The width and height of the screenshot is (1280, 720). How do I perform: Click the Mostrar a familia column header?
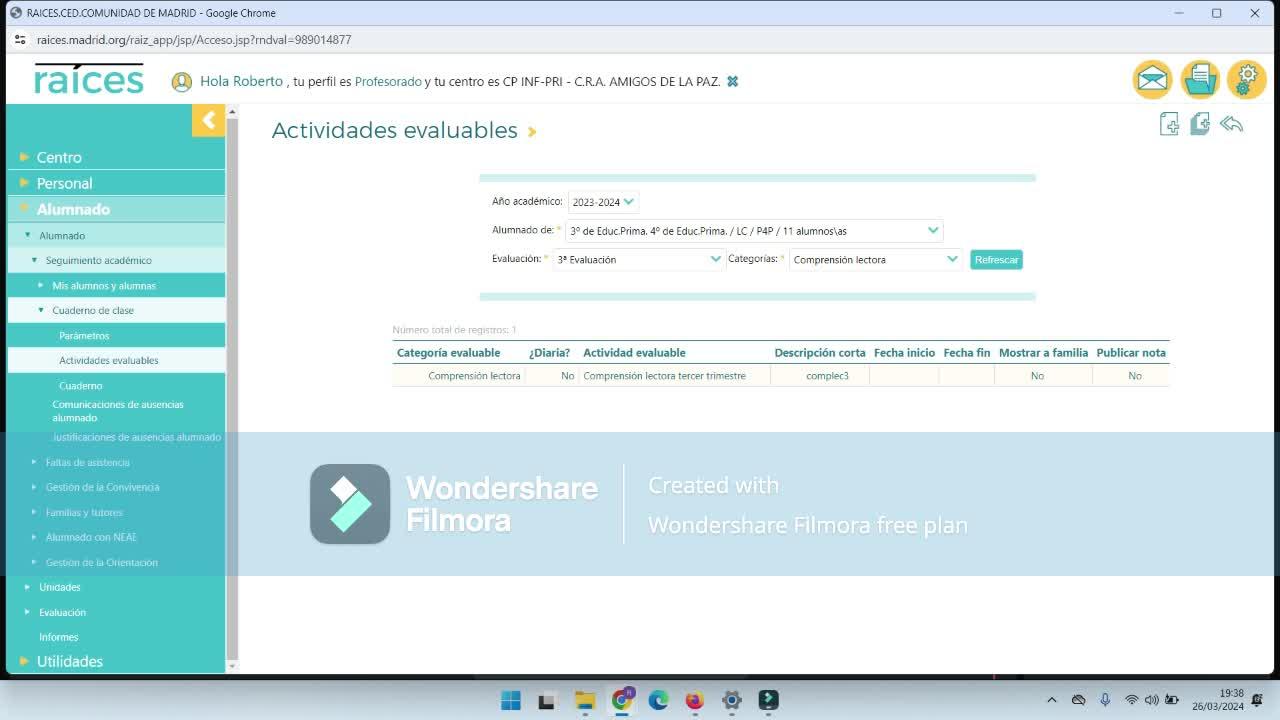pos(1043,353)
